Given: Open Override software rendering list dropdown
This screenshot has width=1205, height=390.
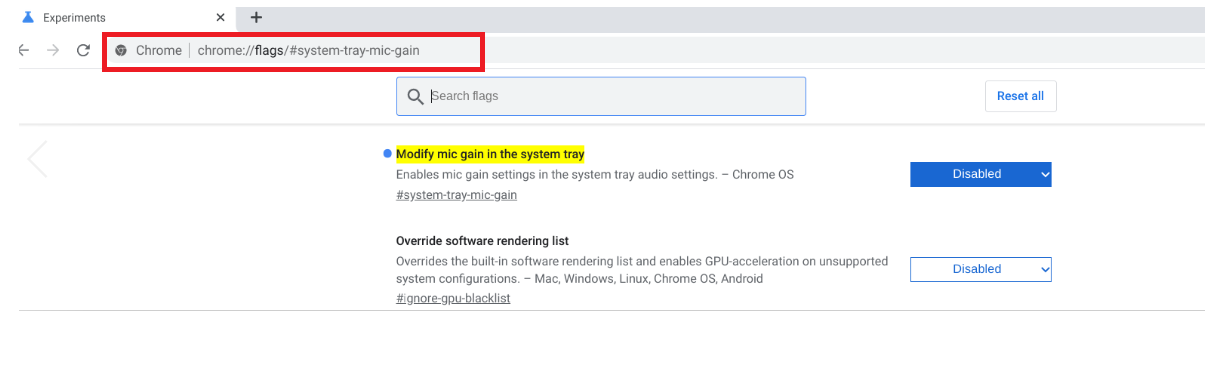Looking at the screenshot, I should (x=980, y=269).
